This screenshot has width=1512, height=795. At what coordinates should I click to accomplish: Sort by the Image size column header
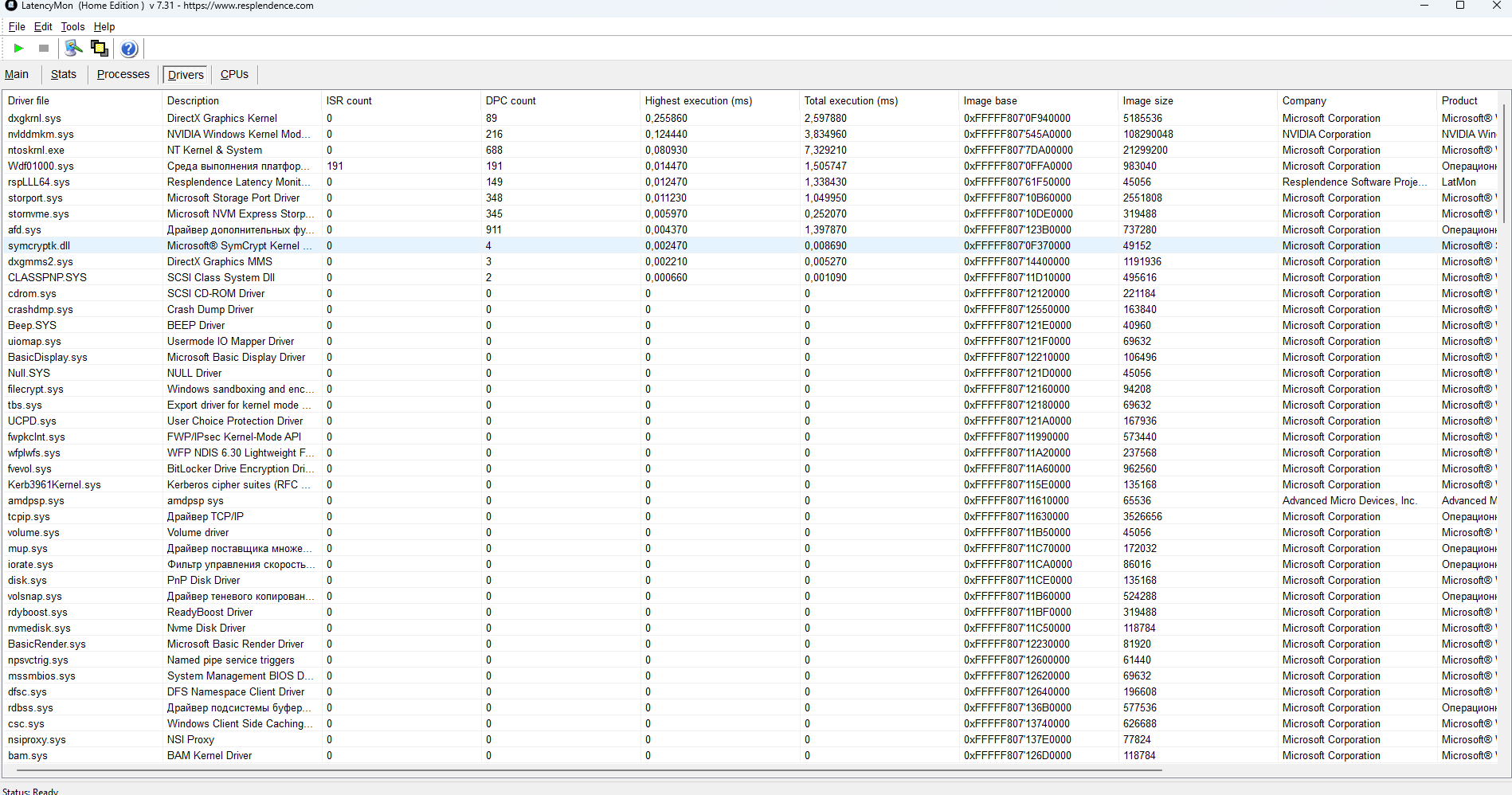(x=1197, y=100)
